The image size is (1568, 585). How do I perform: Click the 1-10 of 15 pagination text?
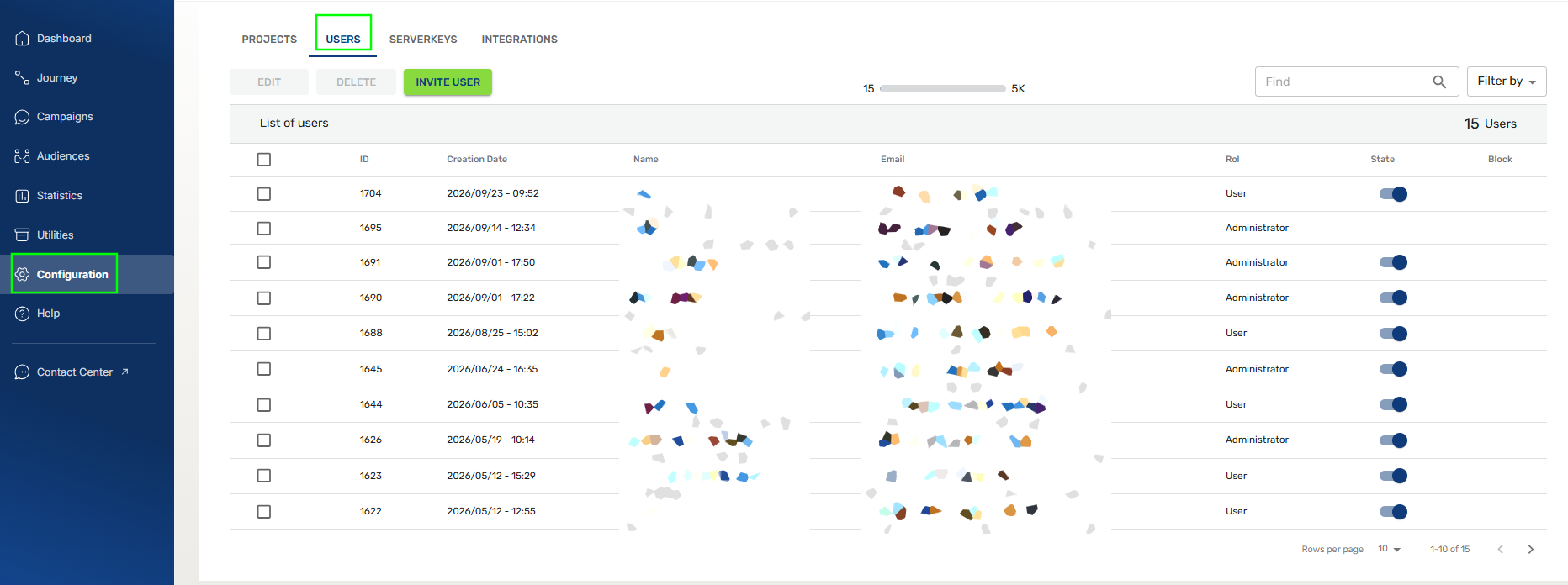(1450, 550)
